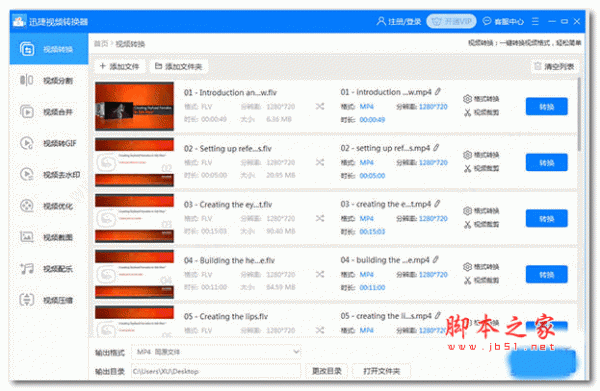Viewport: 600px width, 391px height.
Task: Click 添加文件 button
Action: (x=119, y=67)
